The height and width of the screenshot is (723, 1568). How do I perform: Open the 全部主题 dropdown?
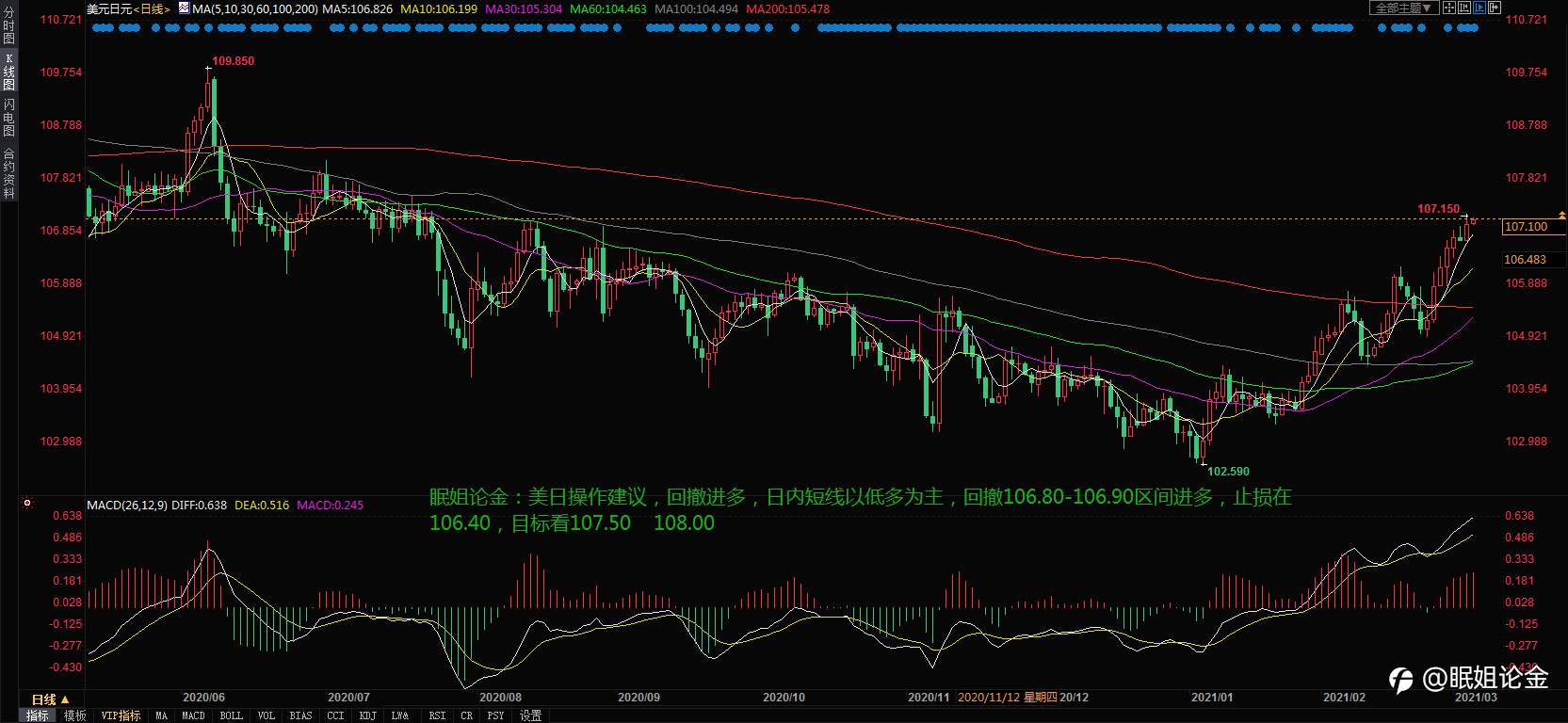click(1403, 8)
